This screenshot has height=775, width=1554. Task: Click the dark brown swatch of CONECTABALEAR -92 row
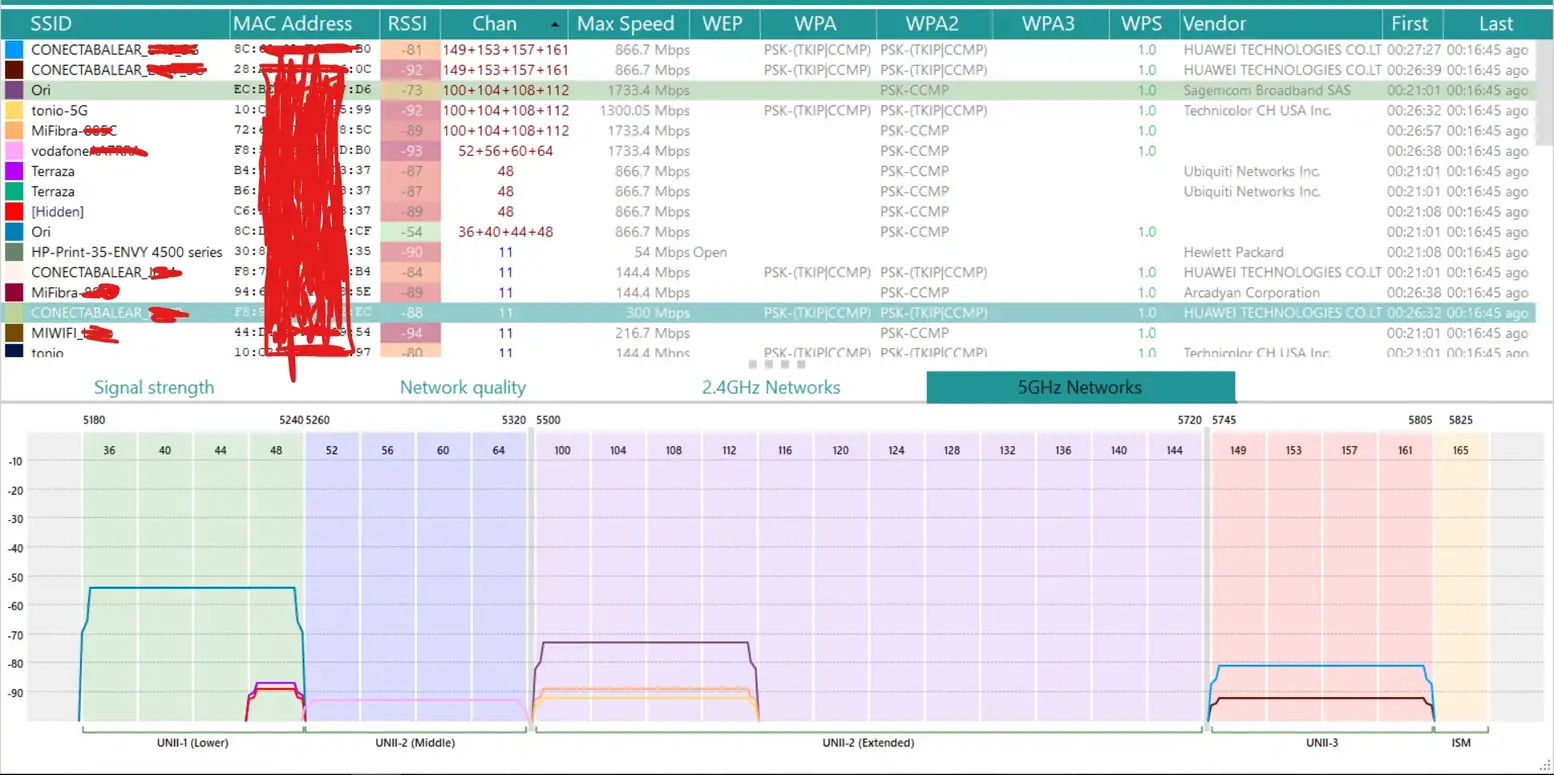(x=14, y=70)
